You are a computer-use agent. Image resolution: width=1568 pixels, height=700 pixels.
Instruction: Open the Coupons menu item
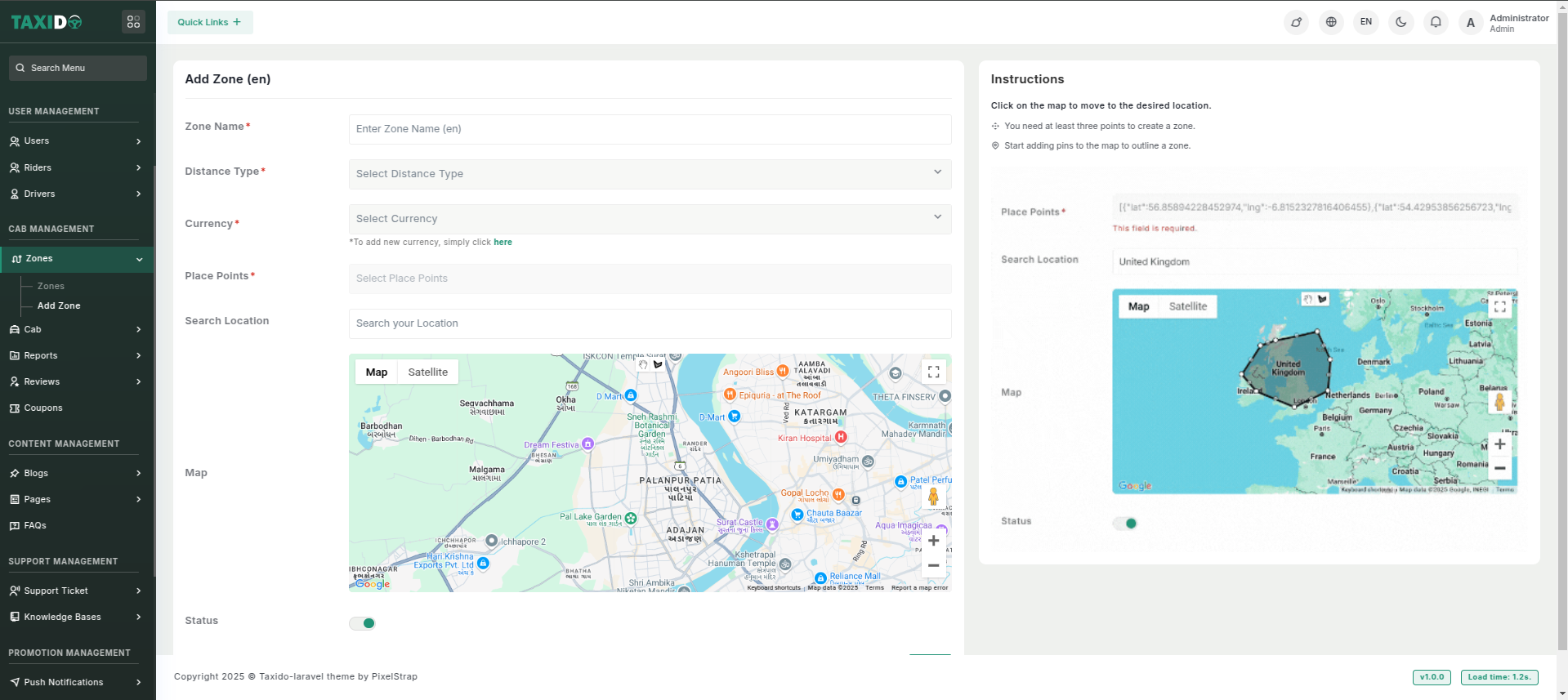tap(43, 408)
